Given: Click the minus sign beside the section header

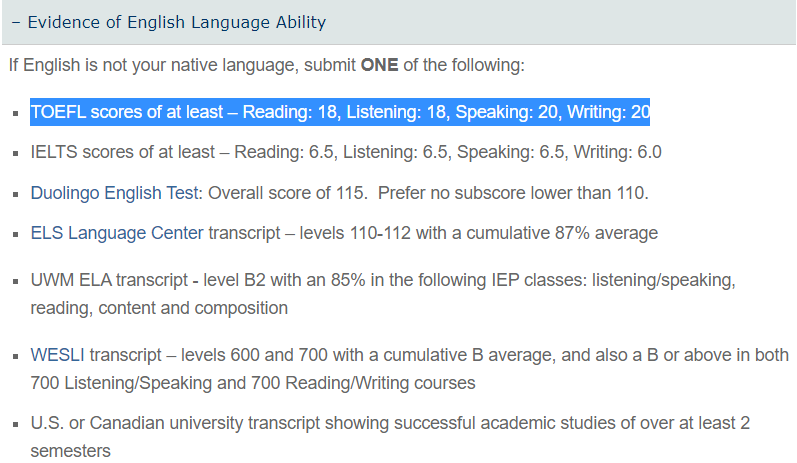Looking at the screenshot, I should [16, 23].
